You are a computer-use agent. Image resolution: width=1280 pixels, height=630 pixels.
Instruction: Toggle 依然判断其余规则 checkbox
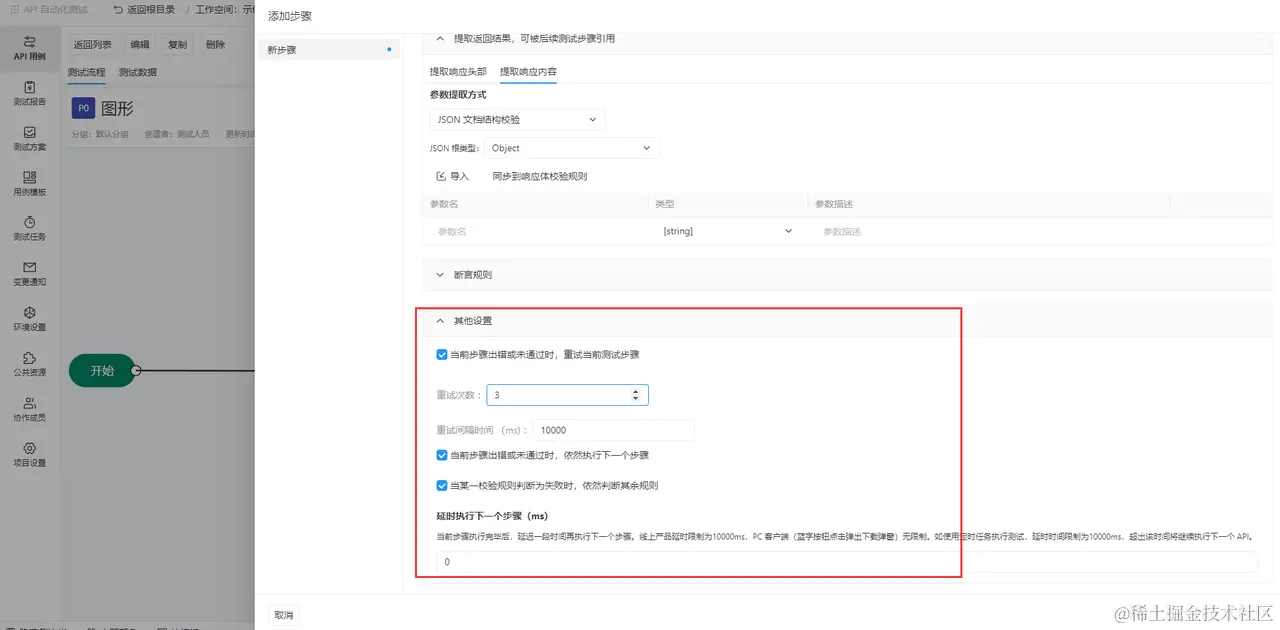coord(442,485)
